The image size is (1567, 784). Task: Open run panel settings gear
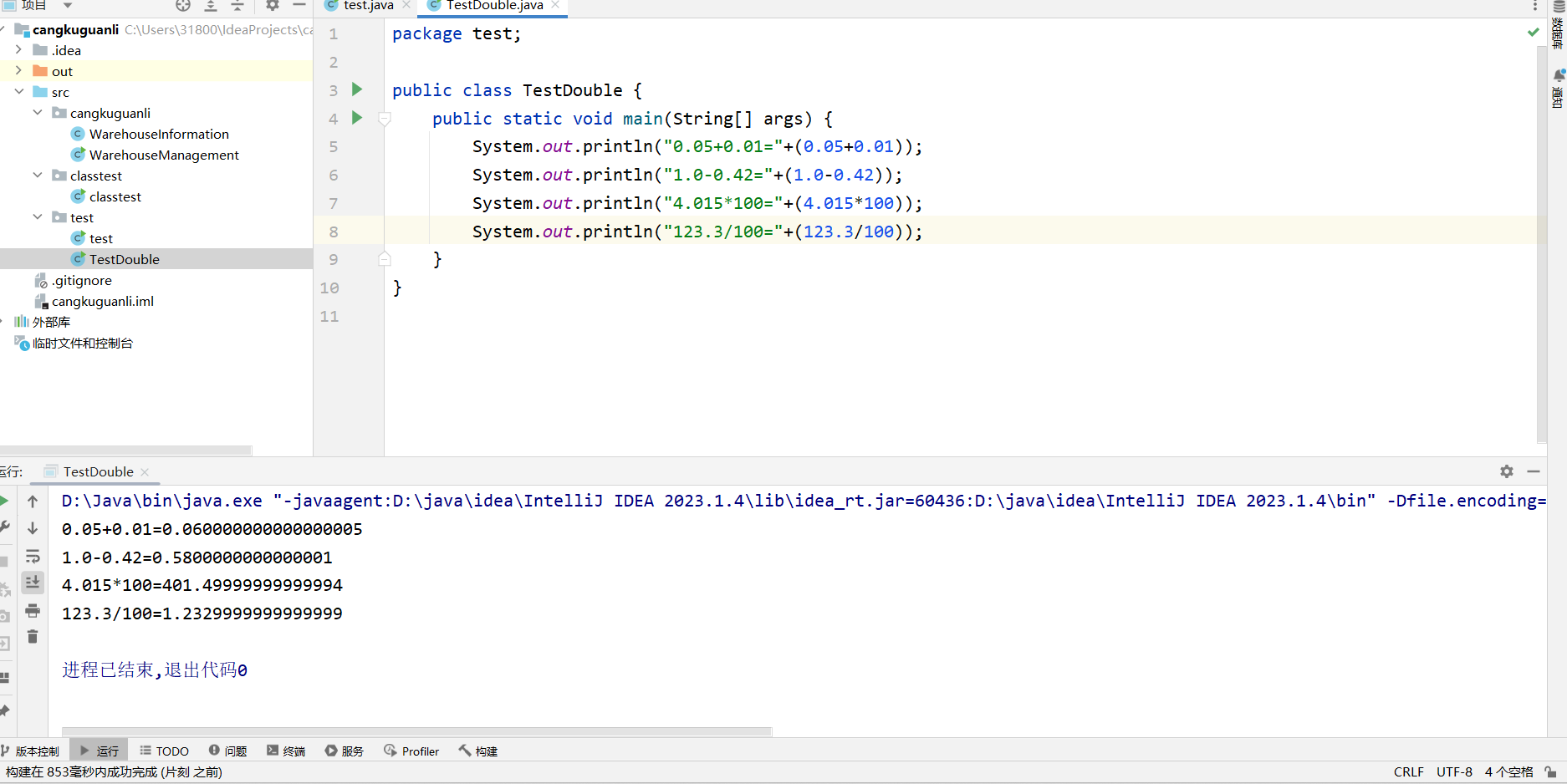tap(1507, 471)
